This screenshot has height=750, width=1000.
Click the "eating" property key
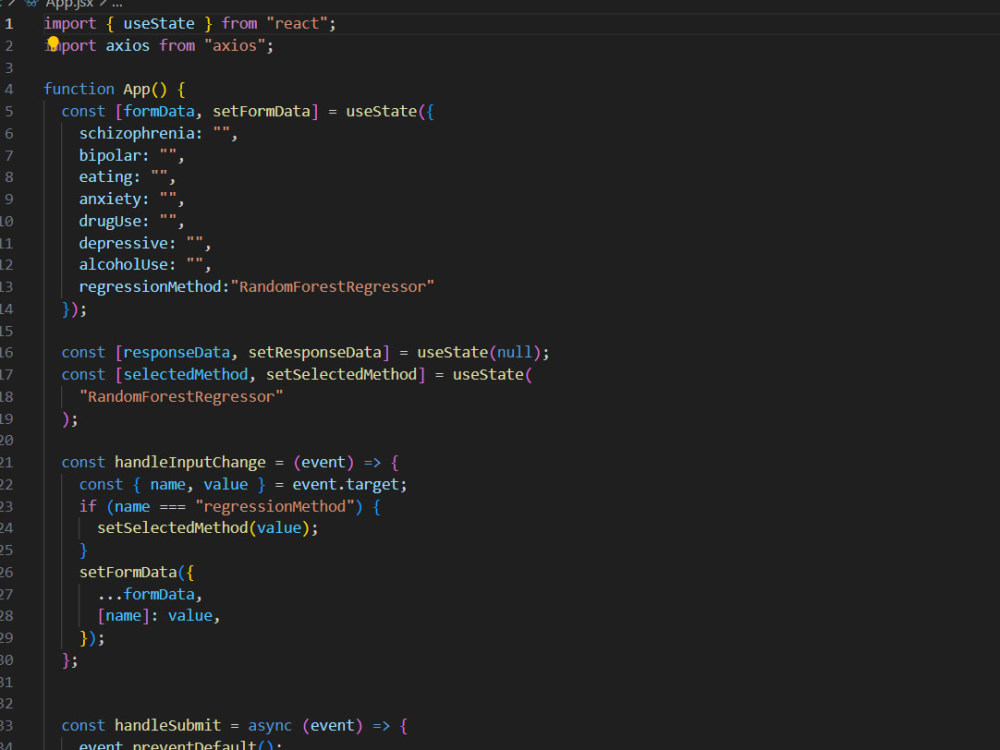pos(105,177)
